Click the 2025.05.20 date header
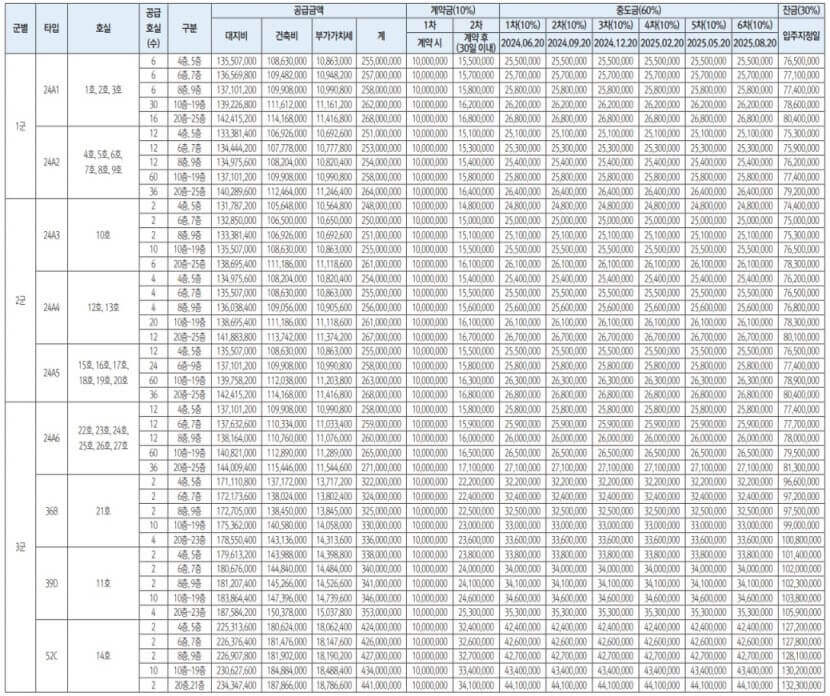Image resolution: width=830 pixels, height=696 pixels. (708, 43)
